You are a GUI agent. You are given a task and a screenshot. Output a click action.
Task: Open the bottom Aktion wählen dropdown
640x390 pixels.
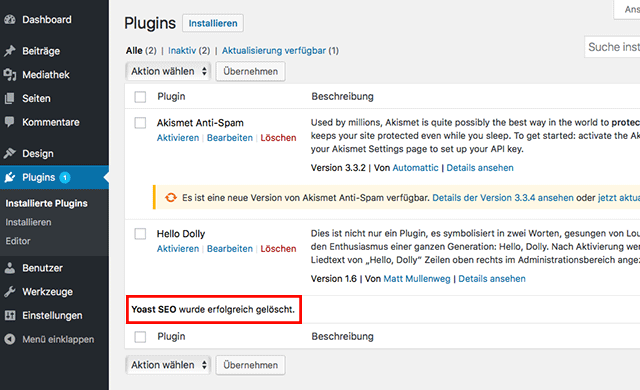point(168,365)
